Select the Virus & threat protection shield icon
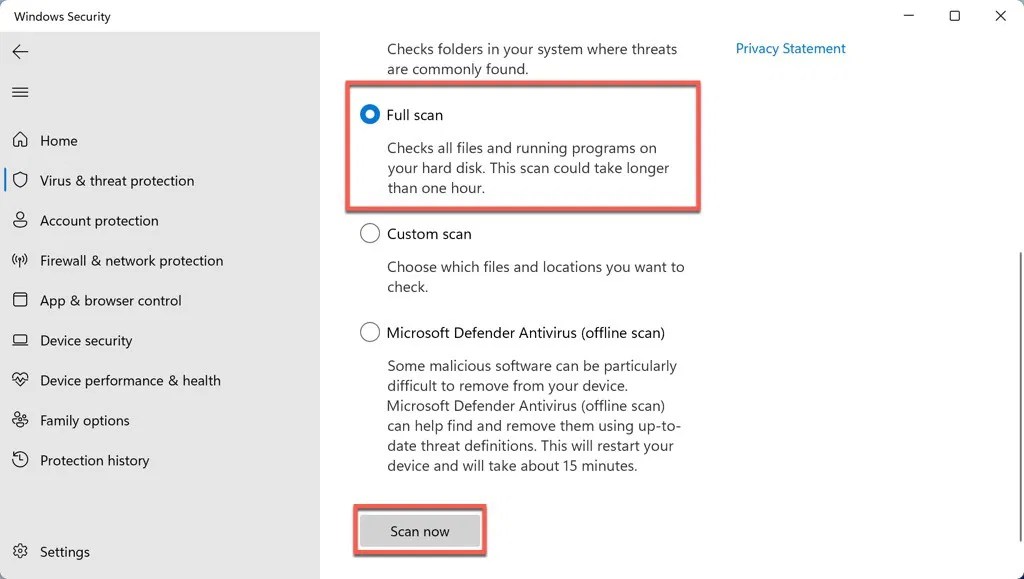 (x=21, y=180)
